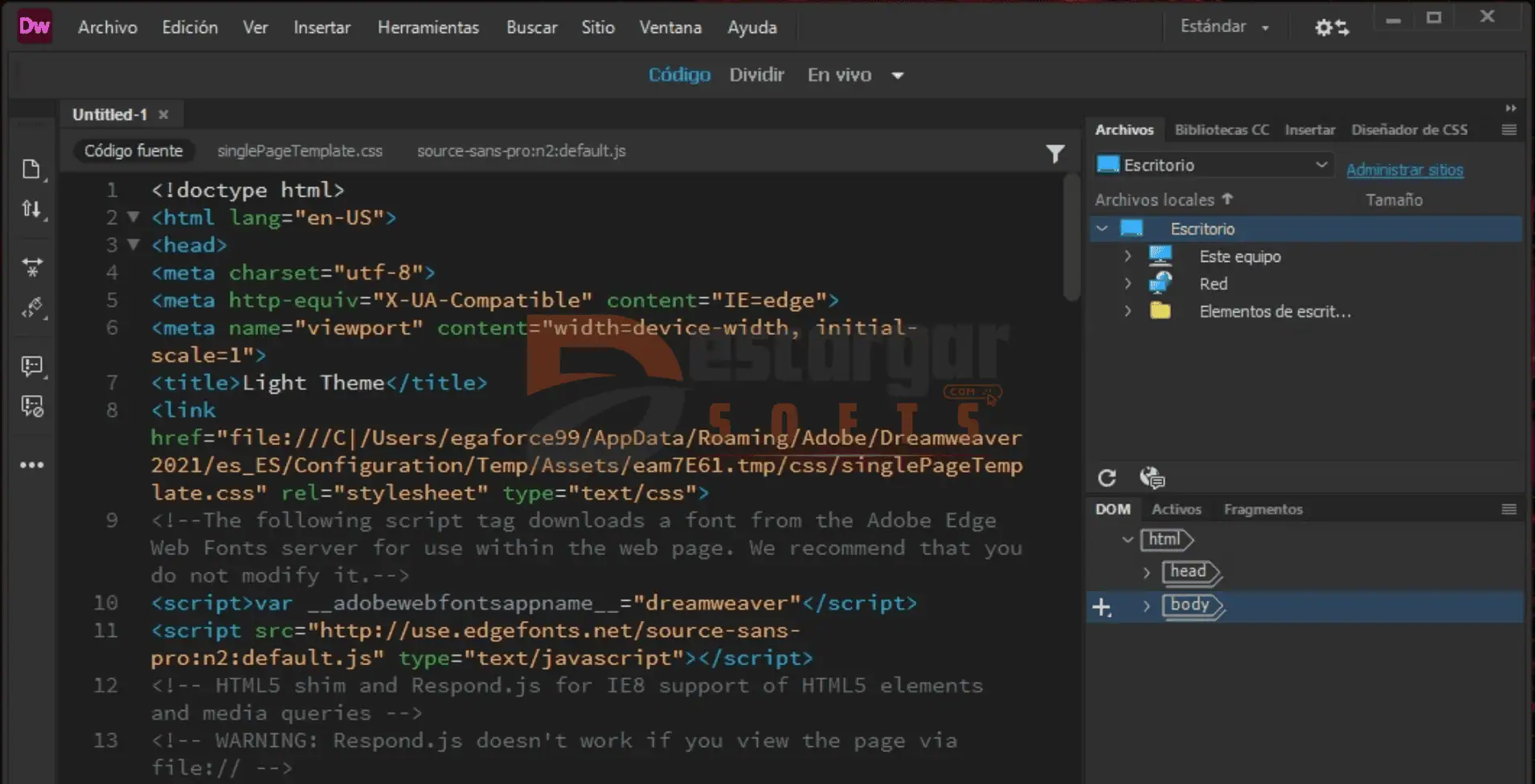
Task: Open the En vivo view dropdown arrow
Action: pyautogui.click(x=898, y=76)
